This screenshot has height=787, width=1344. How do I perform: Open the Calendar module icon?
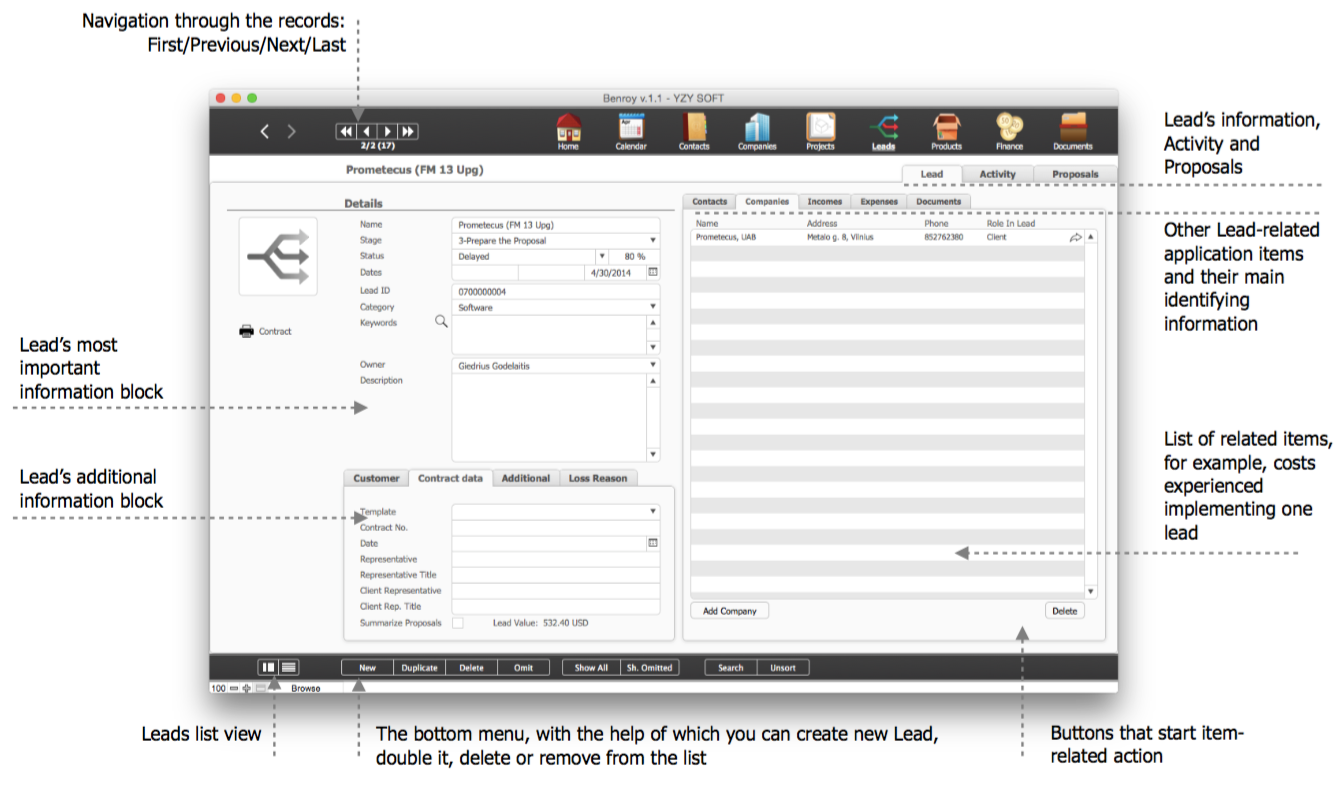pyautogui.click(x=631, y=128)
